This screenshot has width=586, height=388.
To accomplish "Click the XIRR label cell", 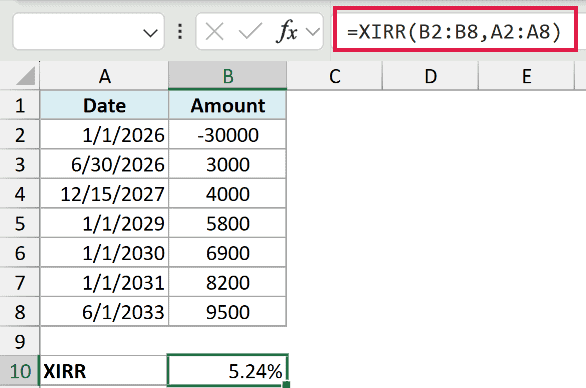I will point(104,371).
